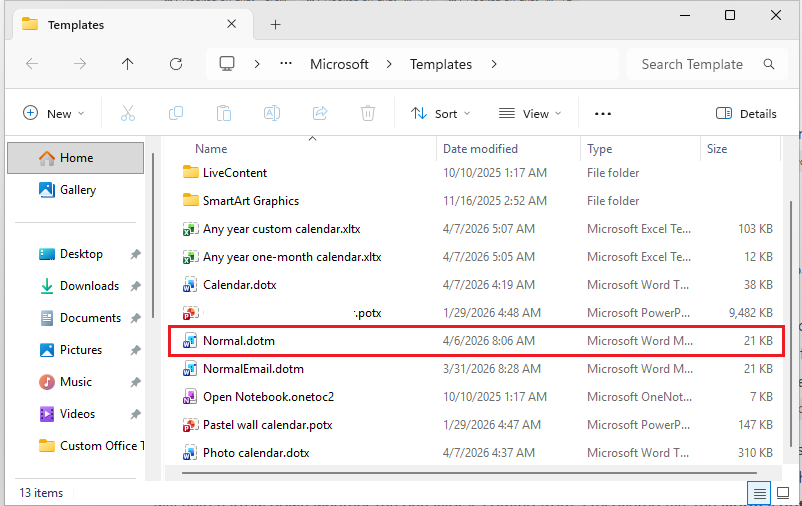Go back using the Back arrow

pos(32,64)
